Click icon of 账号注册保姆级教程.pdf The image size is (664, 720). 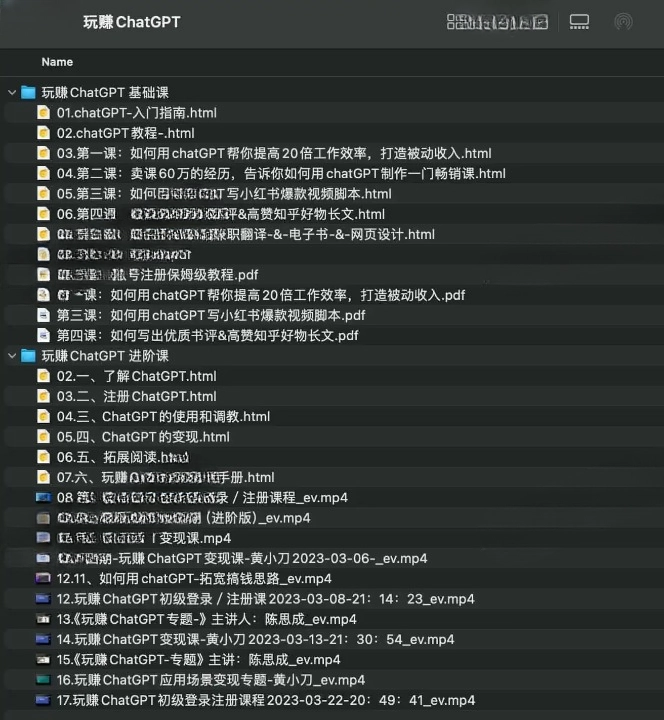pyautogui.click(x=43, y=275)
